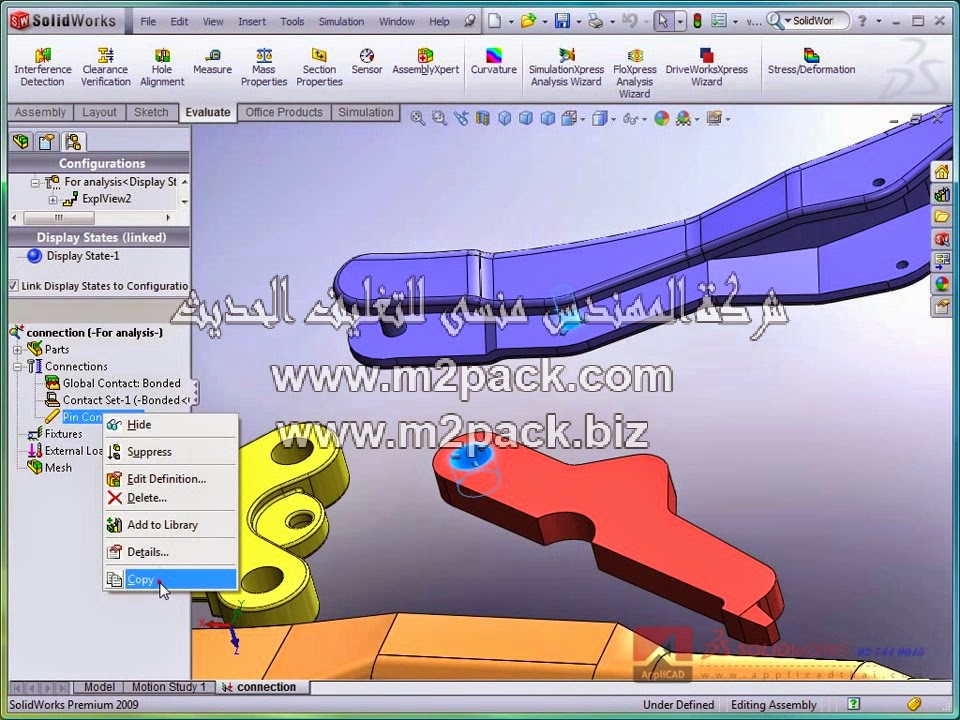Click Edit Appearance color sphere in view toolbar

click(661, 118)
